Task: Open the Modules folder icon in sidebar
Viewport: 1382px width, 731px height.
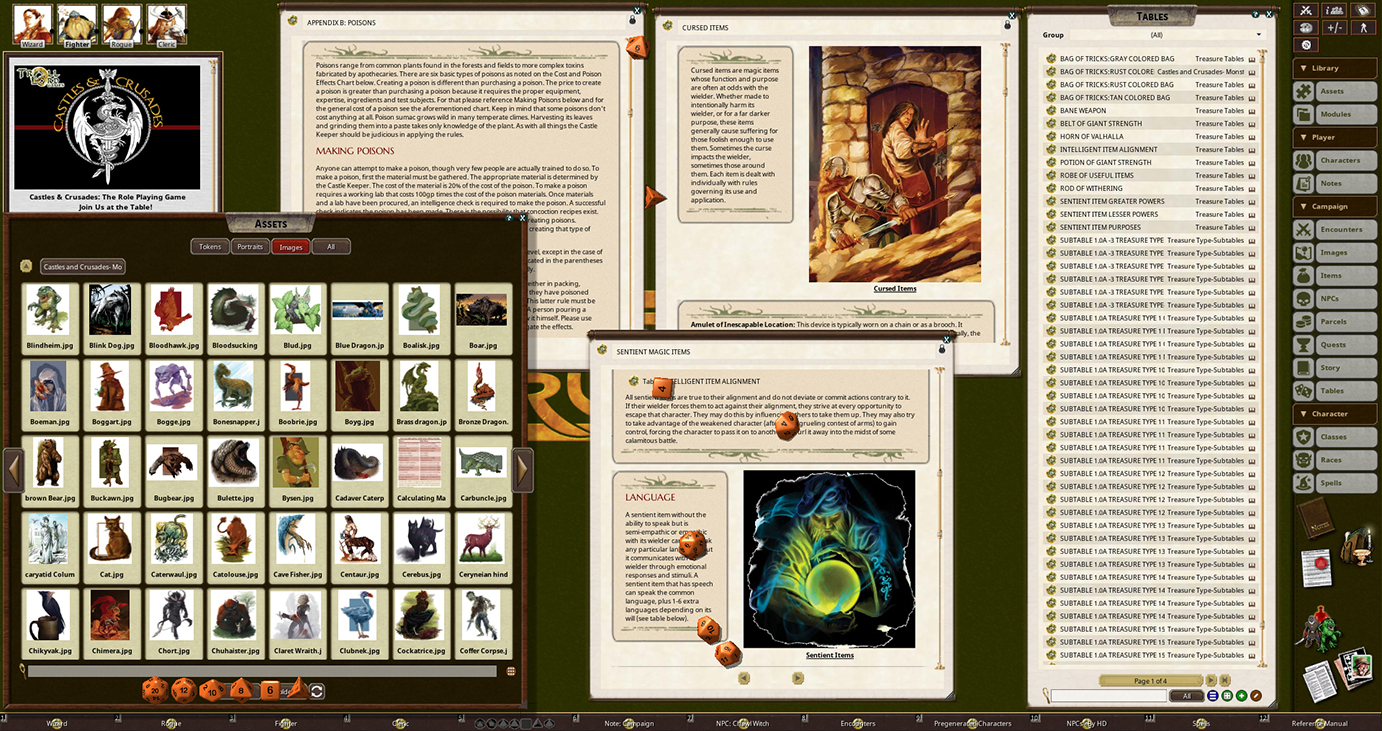Action: click(1303, 114)
